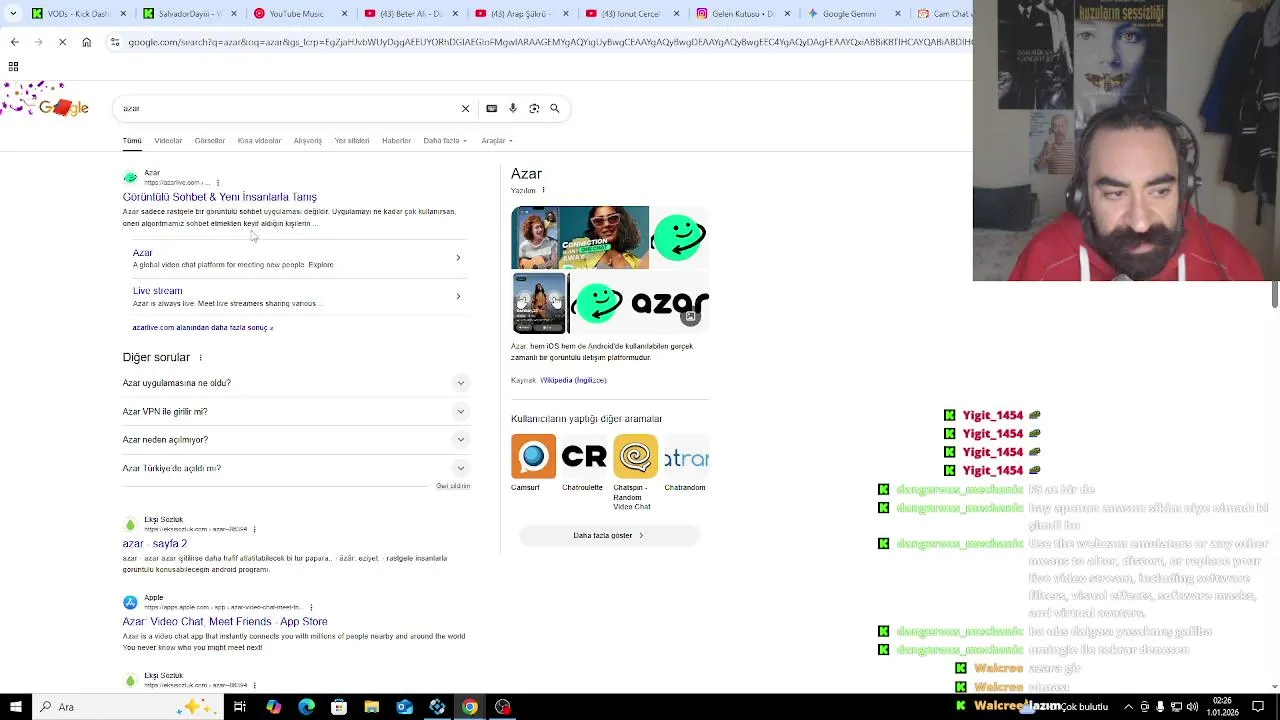Viewport: 1280px width, 720px height.
Task: Open File Explorer from taskbar
Action: pos(372,707)
